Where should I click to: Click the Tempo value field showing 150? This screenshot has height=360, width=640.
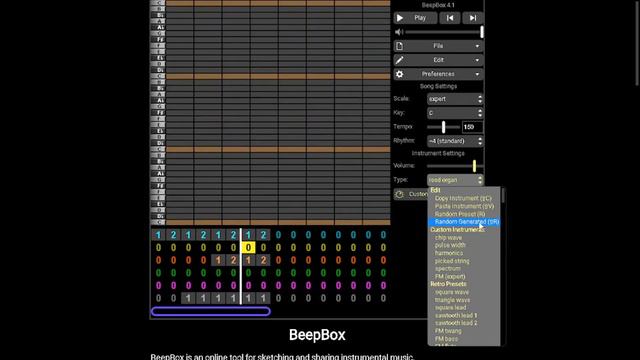[x=472, y=127]
